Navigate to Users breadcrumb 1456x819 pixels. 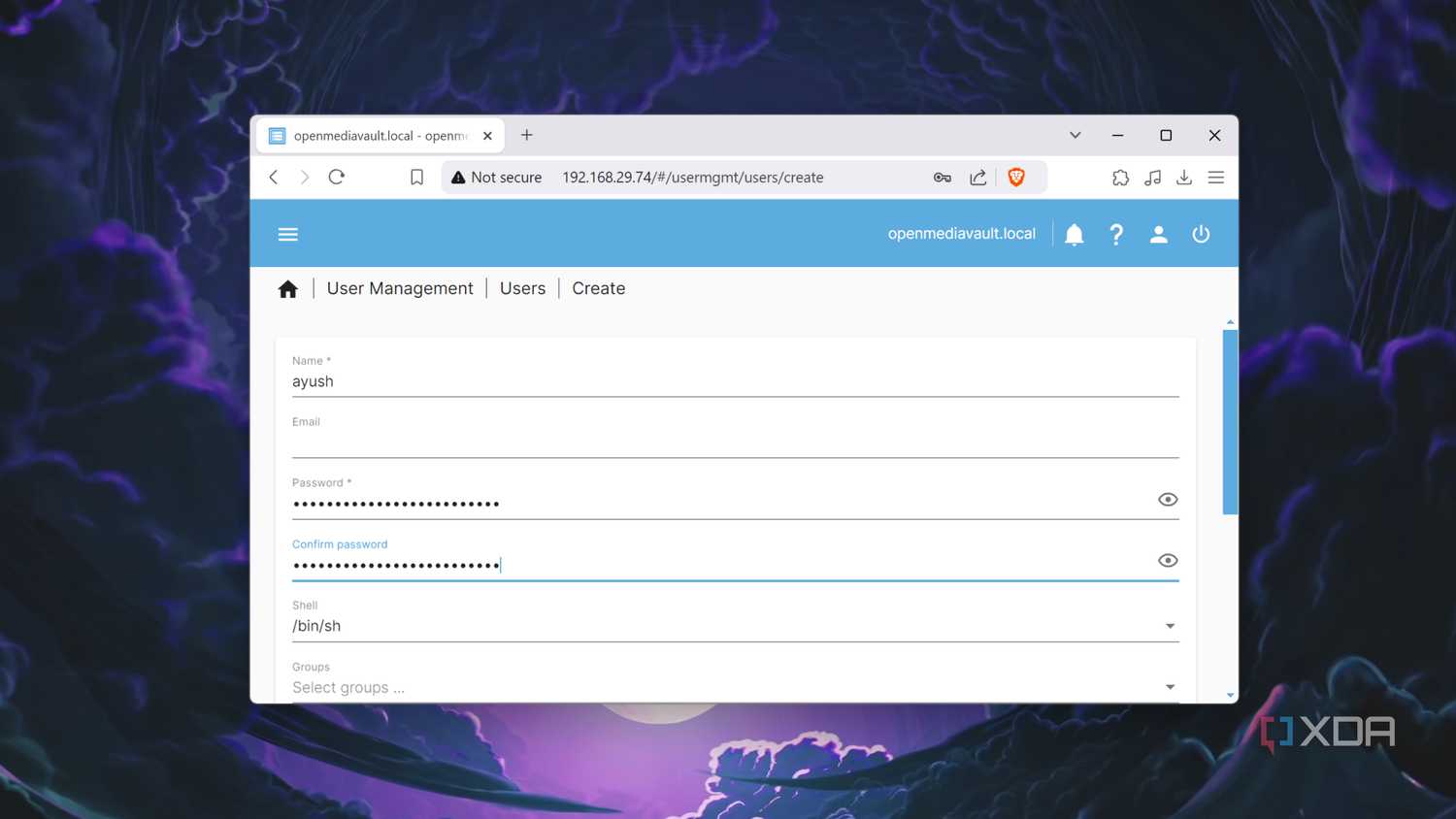coord(522,288)
